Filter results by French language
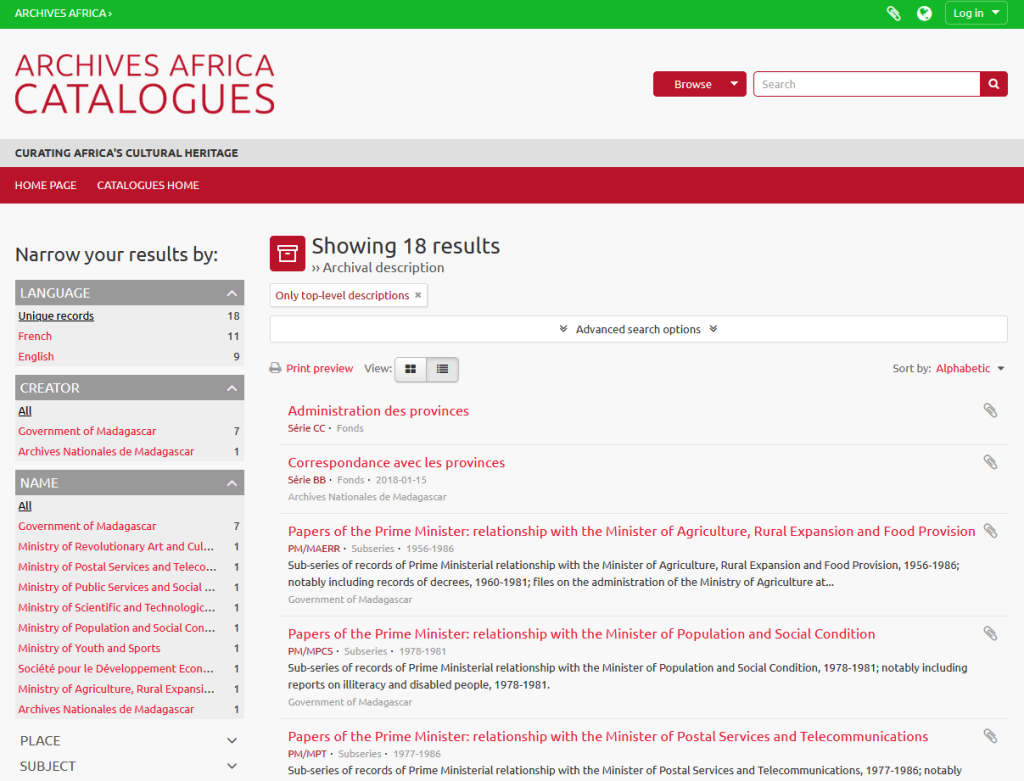 coord(35,336)
